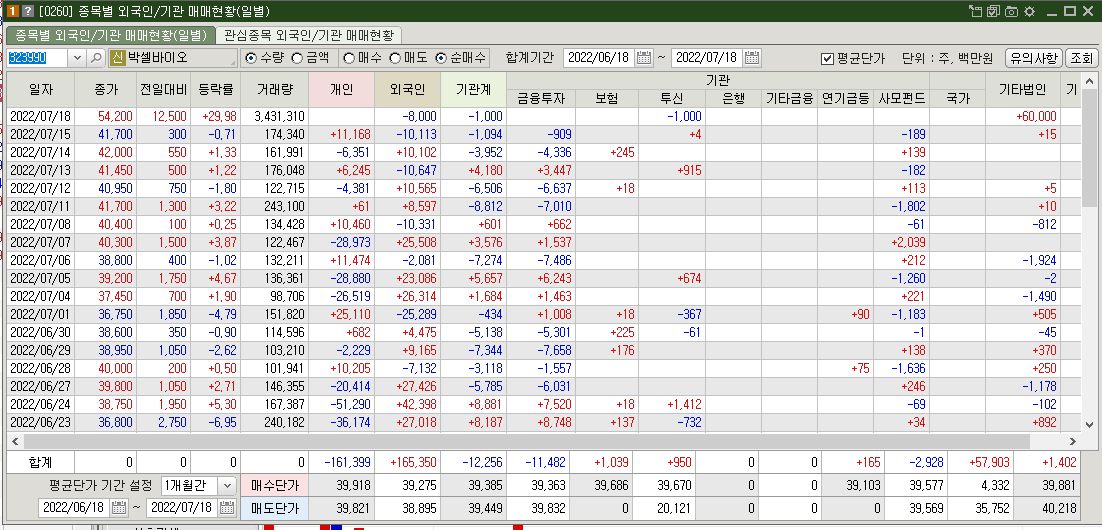Expand the stock code history dropdown
1102x530 pixels.
(77, 58)
